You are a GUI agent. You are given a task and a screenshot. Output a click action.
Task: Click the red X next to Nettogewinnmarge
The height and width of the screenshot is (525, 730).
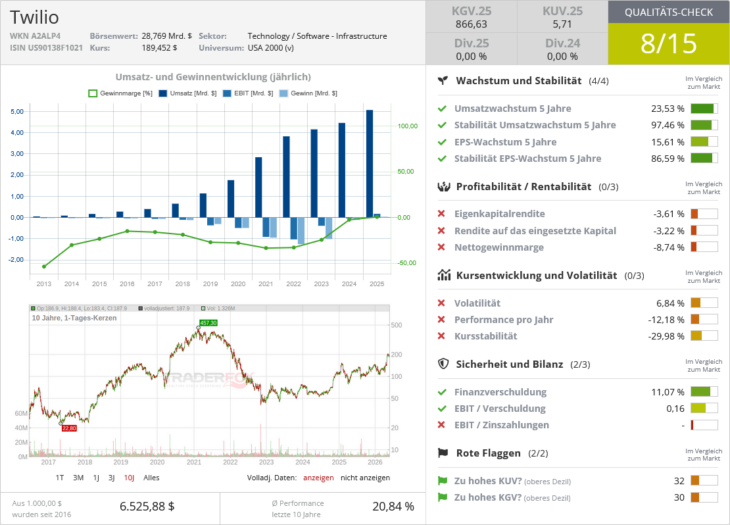[441, 247]
